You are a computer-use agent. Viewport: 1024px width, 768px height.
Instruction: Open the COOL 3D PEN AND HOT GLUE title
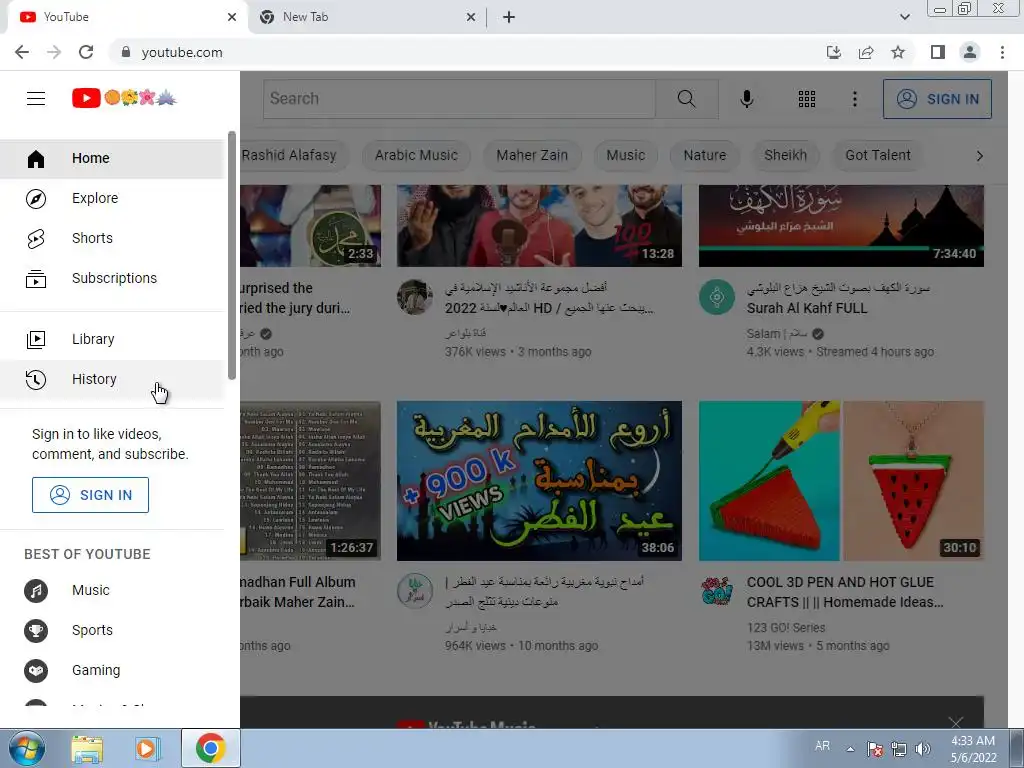[845, 592]
